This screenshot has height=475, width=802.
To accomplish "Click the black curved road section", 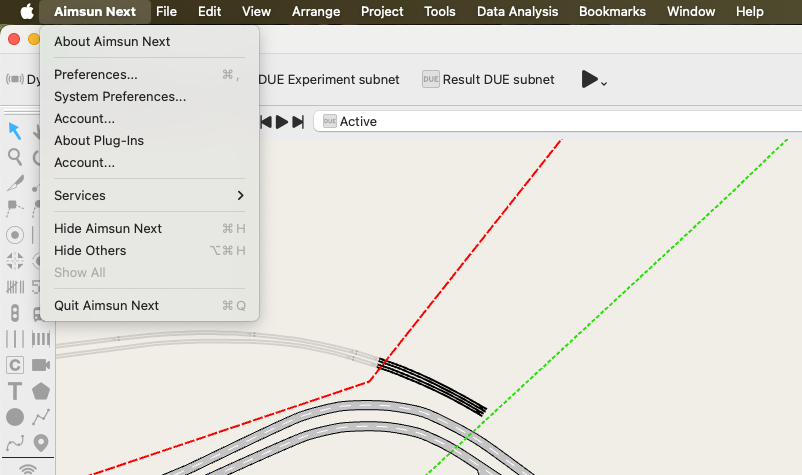I will click(434, 386).
